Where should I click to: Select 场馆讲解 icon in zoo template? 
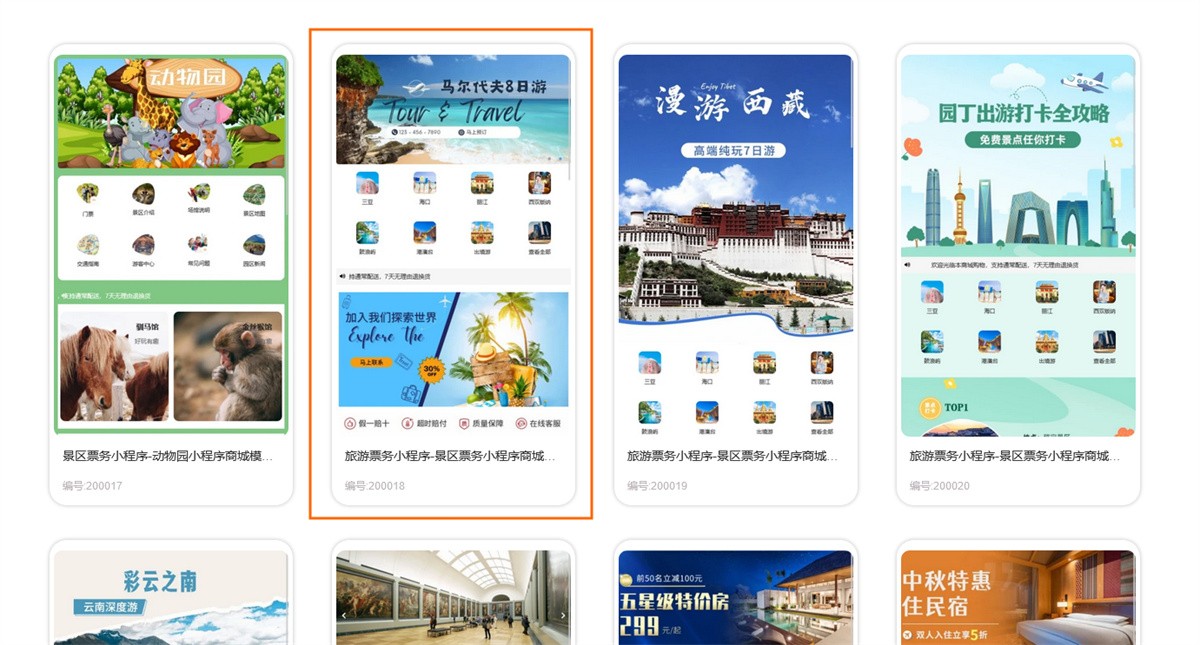199,194
